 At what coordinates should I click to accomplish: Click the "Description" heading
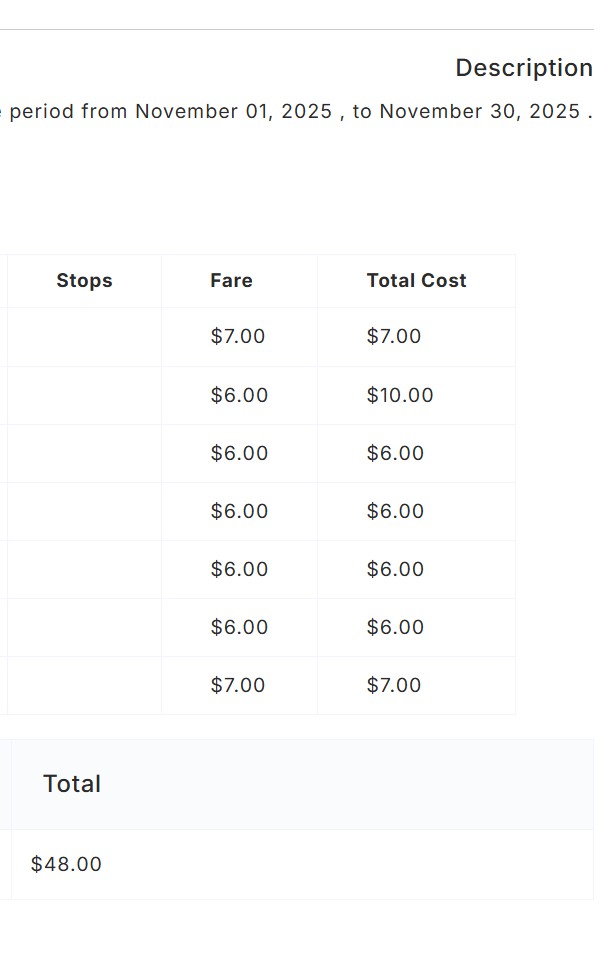pos(523,68)
